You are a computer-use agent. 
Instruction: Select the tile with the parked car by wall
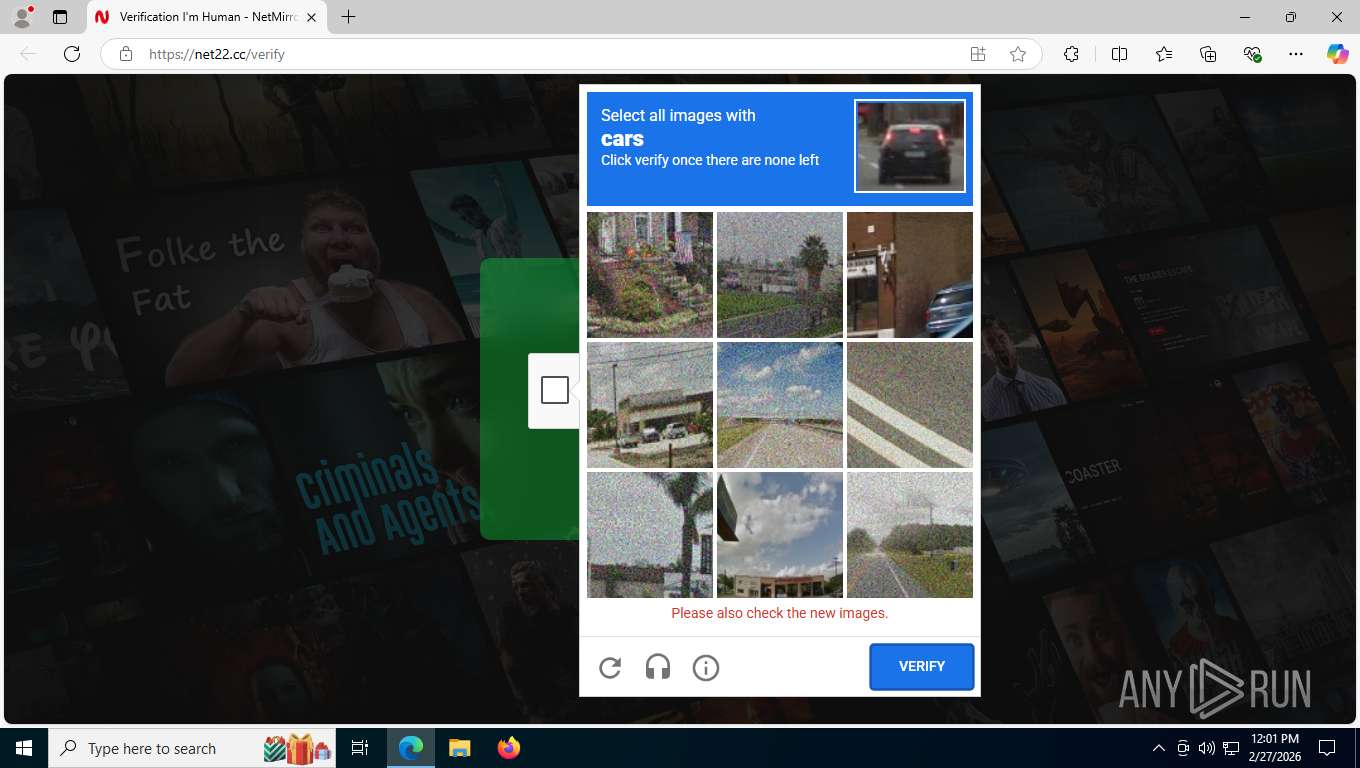[x=910, y=275]
